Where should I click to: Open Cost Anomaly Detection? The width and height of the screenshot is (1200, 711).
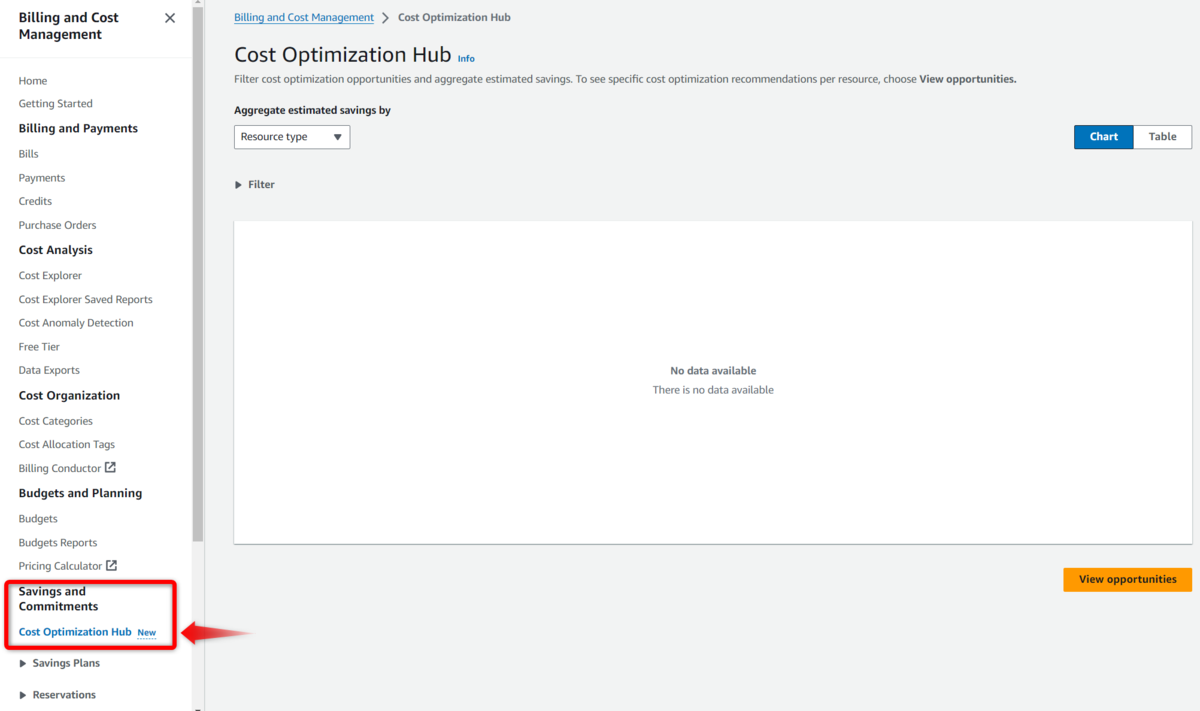click(76, 323)
